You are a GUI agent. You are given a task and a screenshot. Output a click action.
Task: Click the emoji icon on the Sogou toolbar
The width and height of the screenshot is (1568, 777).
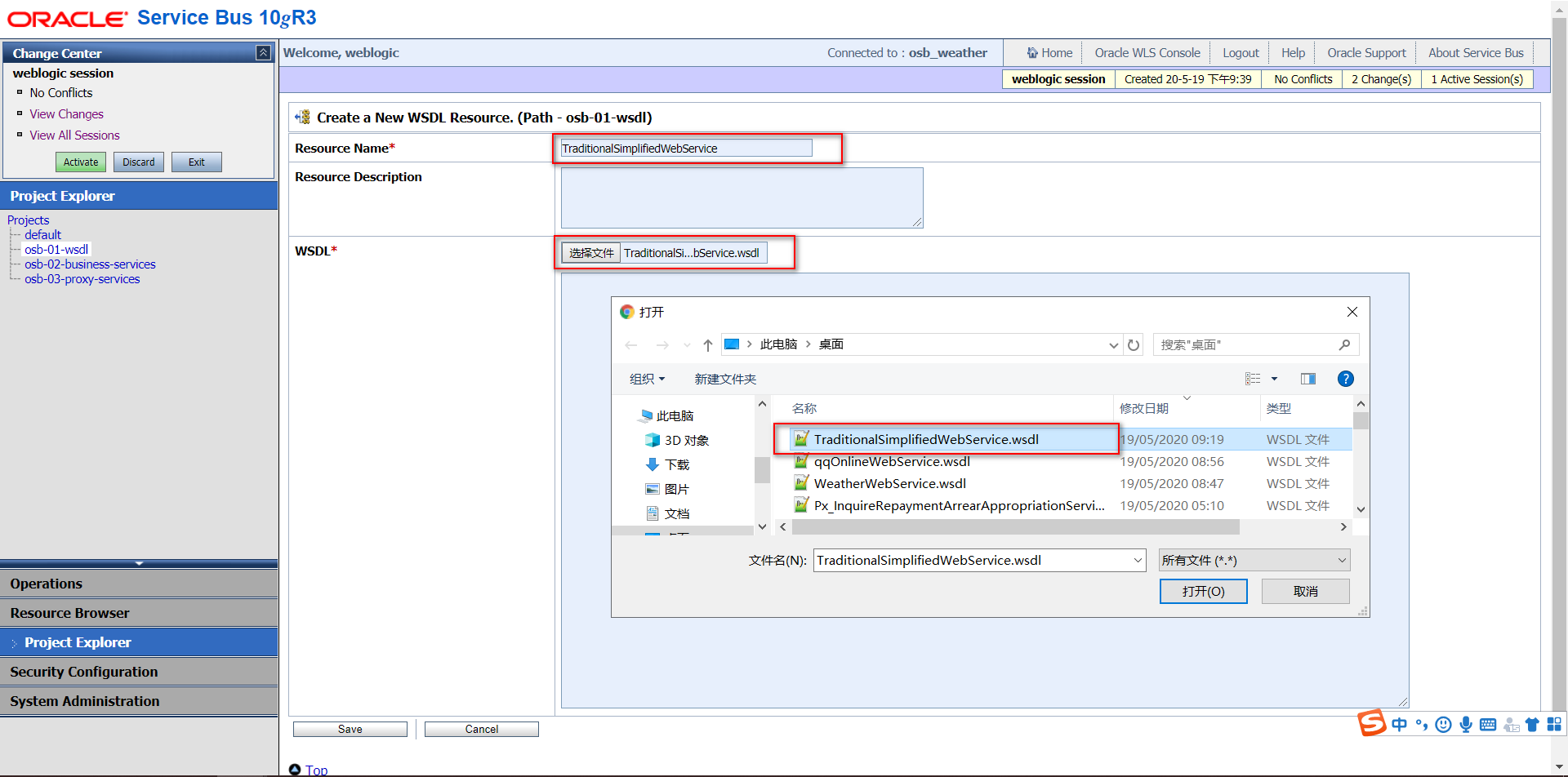click(1443, 724)
